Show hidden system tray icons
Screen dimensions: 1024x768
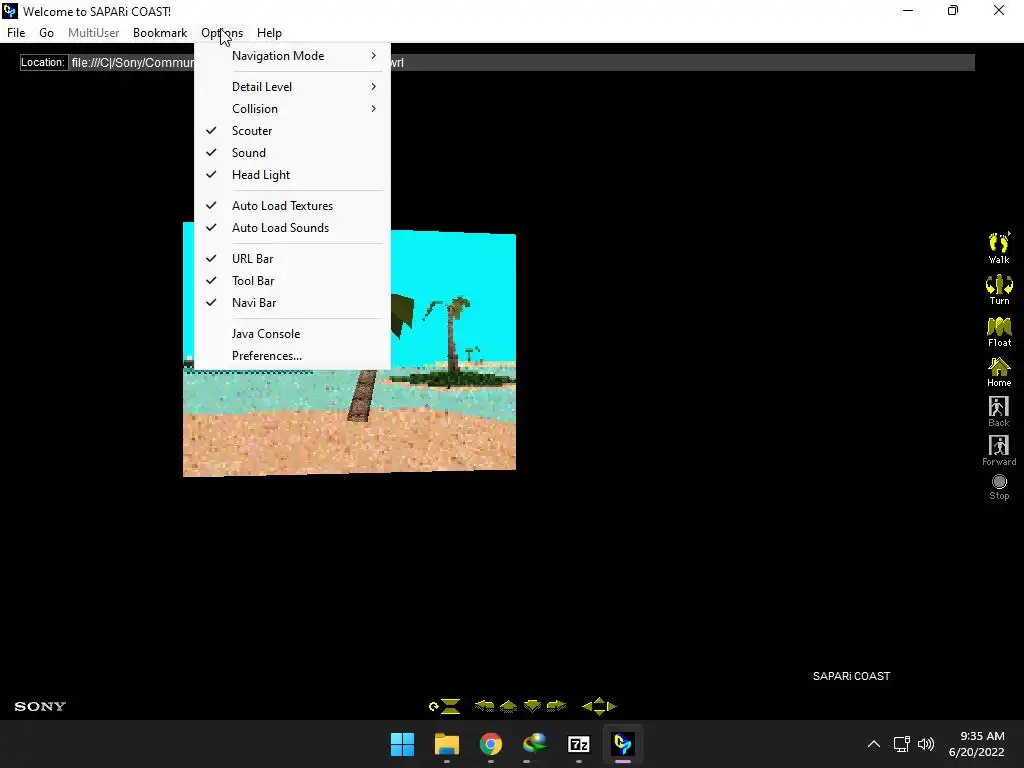tap(874, 744)
